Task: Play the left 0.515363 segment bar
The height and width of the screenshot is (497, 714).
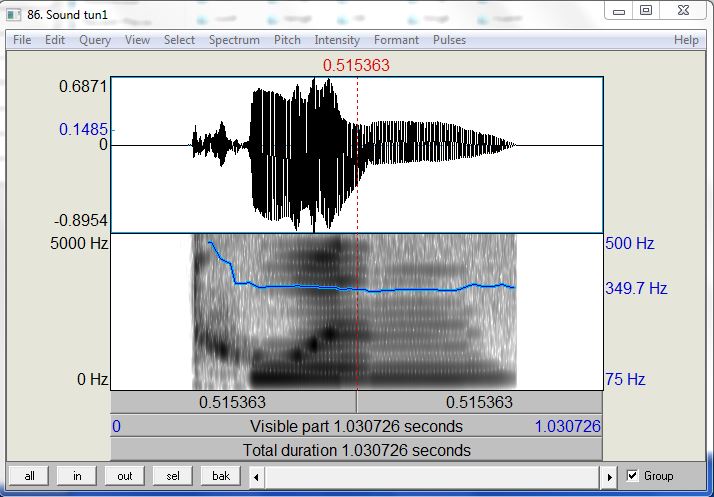Action: 233,402
